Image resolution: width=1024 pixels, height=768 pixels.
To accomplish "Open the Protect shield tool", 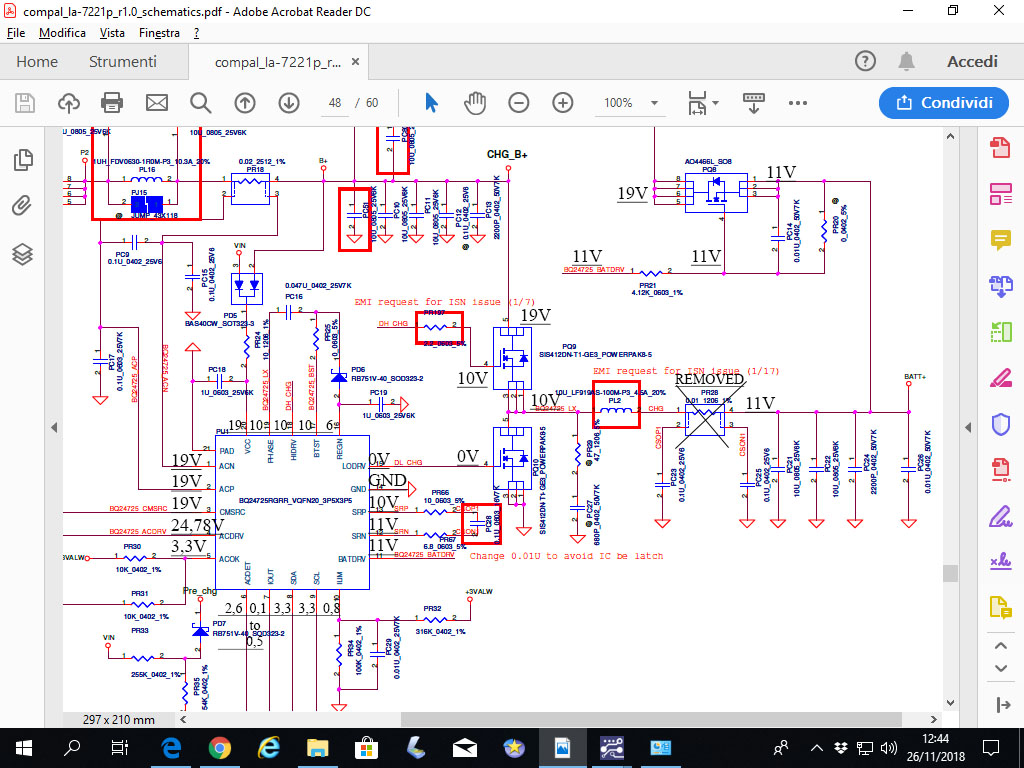I will point(1000,424).
